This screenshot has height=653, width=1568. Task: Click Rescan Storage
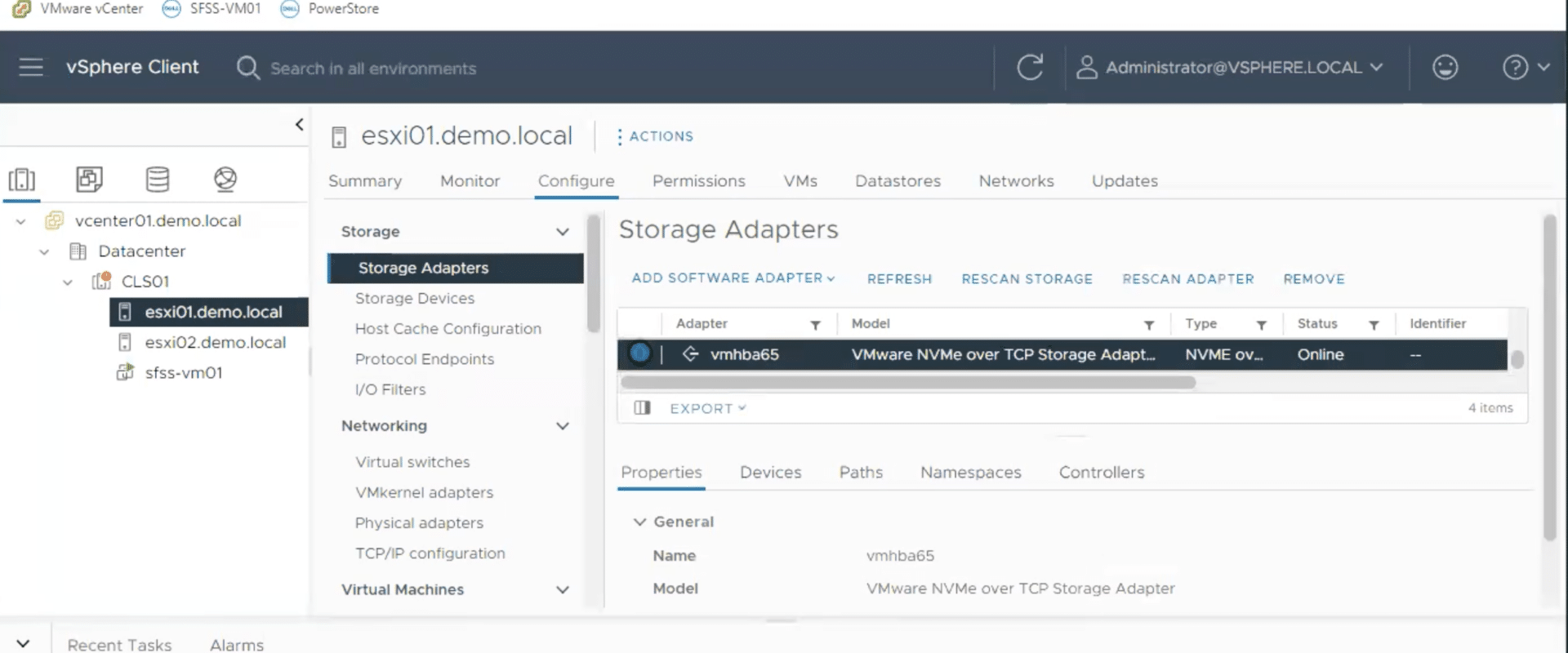point(1027,279)
